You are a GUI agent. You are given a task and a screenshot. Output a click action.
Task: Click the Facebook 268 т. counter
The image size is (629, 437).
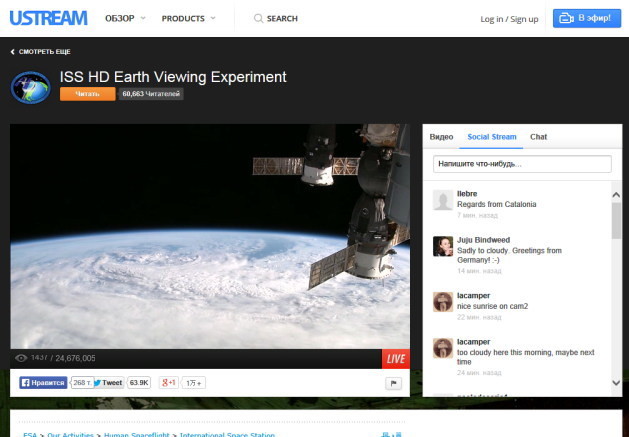[82, 383]
